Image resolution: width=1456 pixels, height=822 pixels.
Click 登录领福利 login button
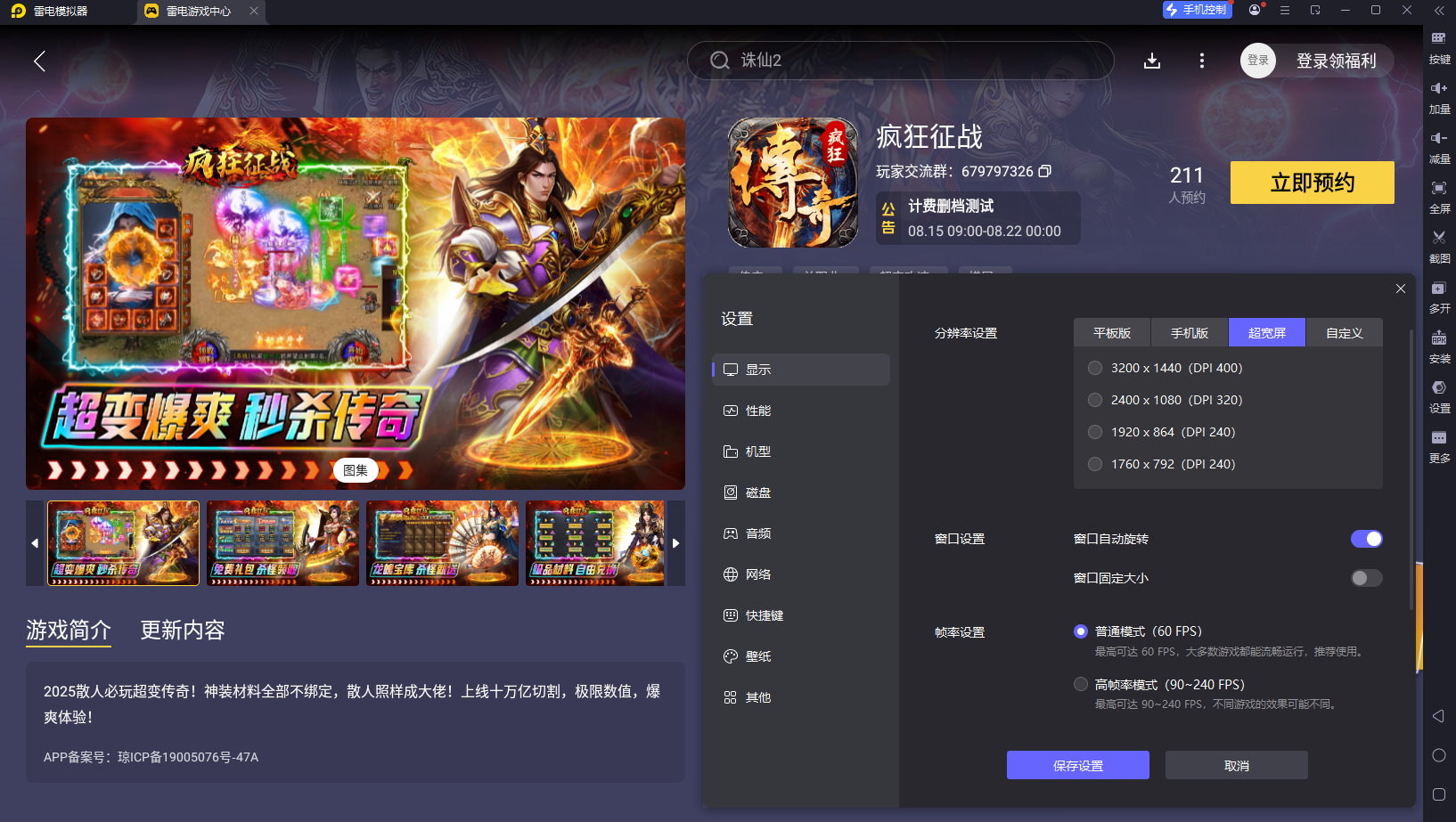1317,61
